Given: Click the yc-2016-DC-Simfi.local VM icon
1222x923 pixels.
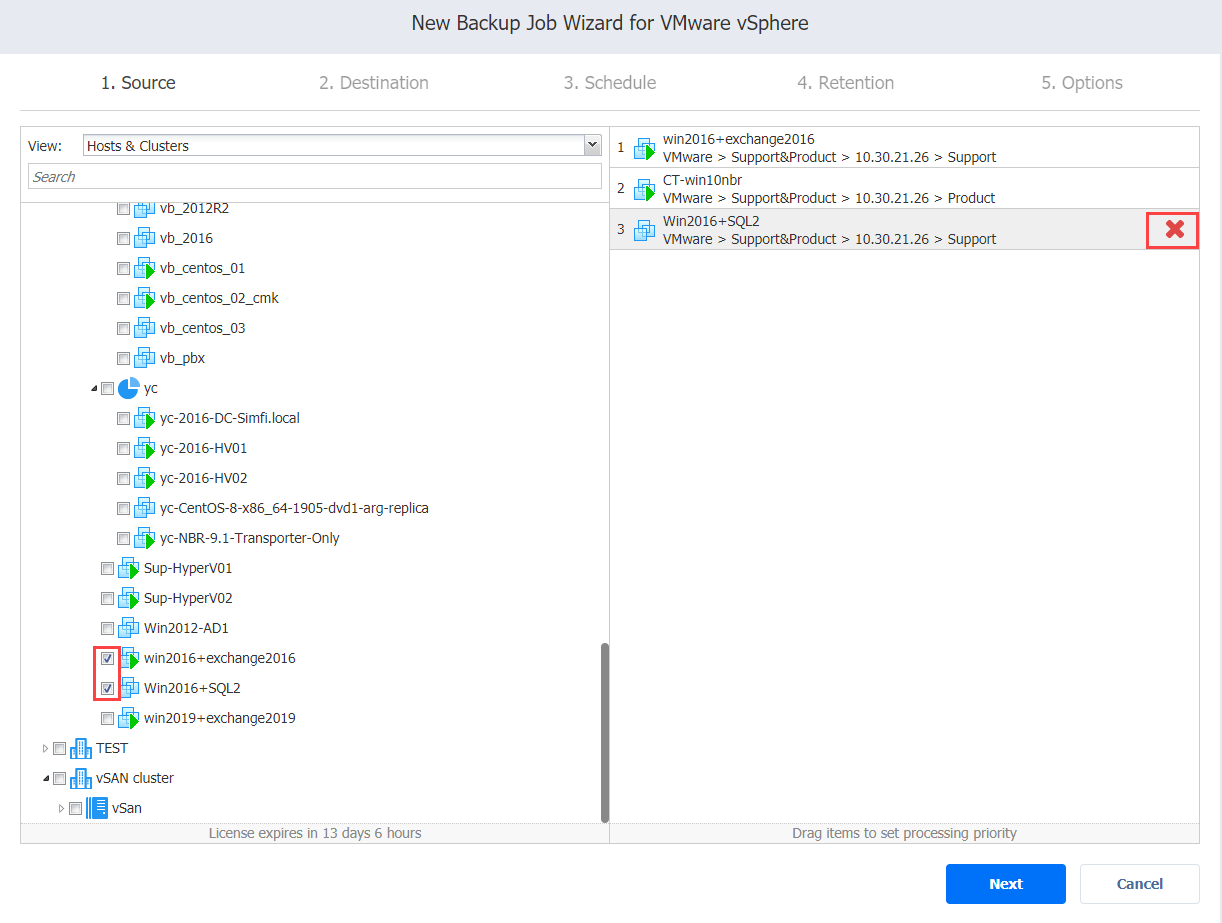Looking at the screenshot, I should coord(144,418).
